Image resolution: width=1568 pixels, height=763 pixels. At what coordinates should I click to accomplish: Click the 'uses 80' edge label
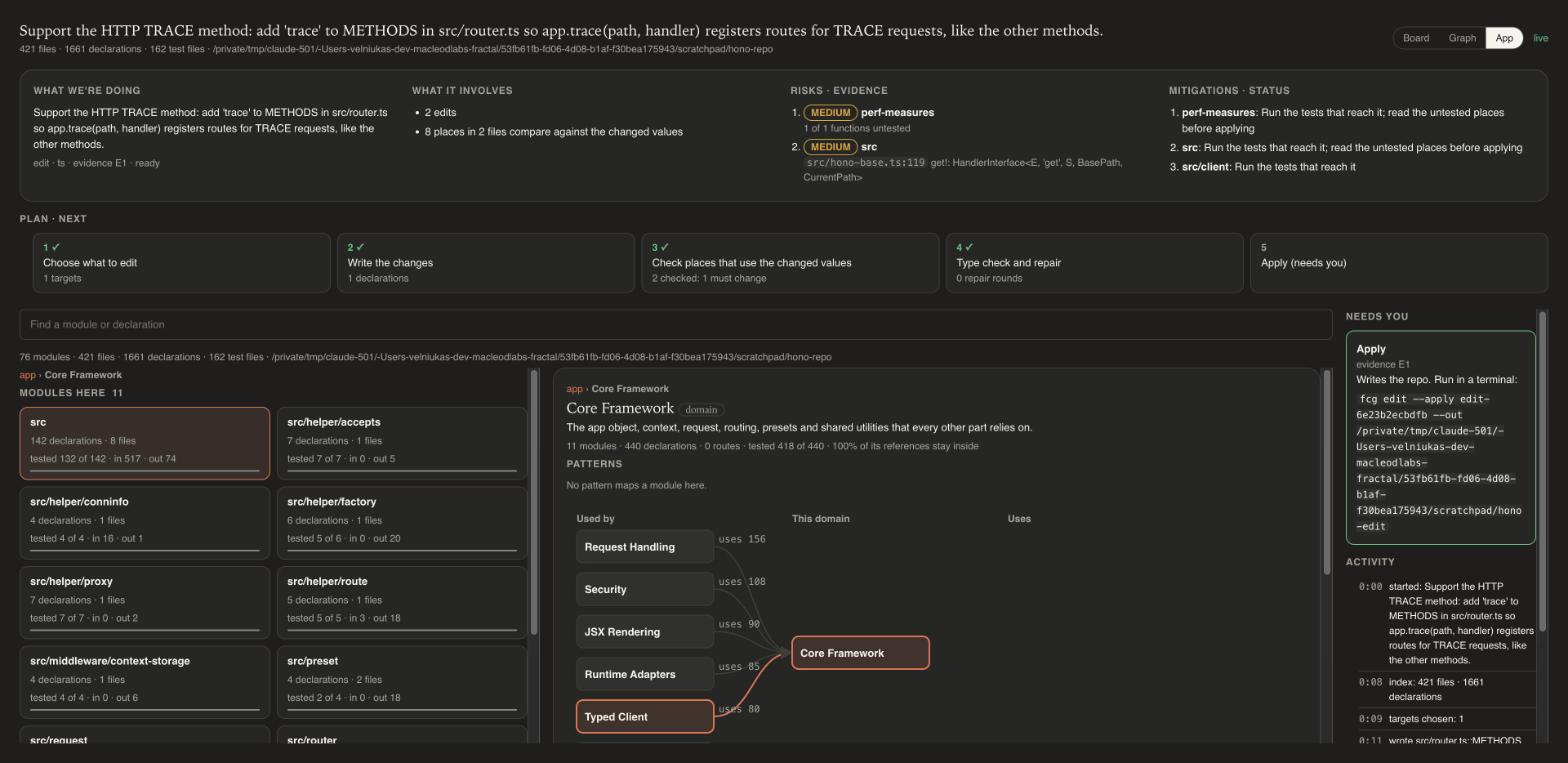(x=739, y=709)
